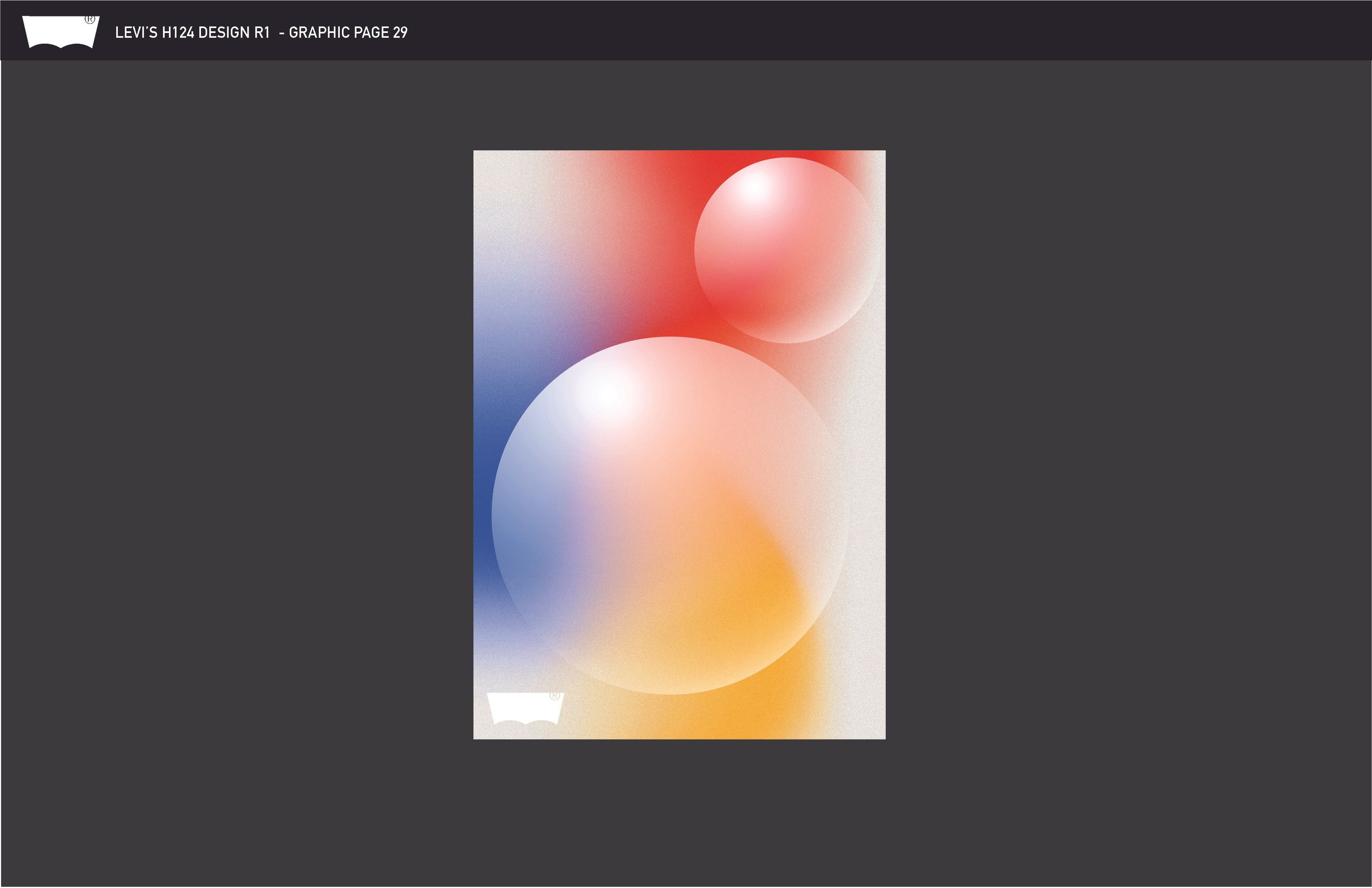Click the beige top-left corner of poster

[x=490, y=167]
